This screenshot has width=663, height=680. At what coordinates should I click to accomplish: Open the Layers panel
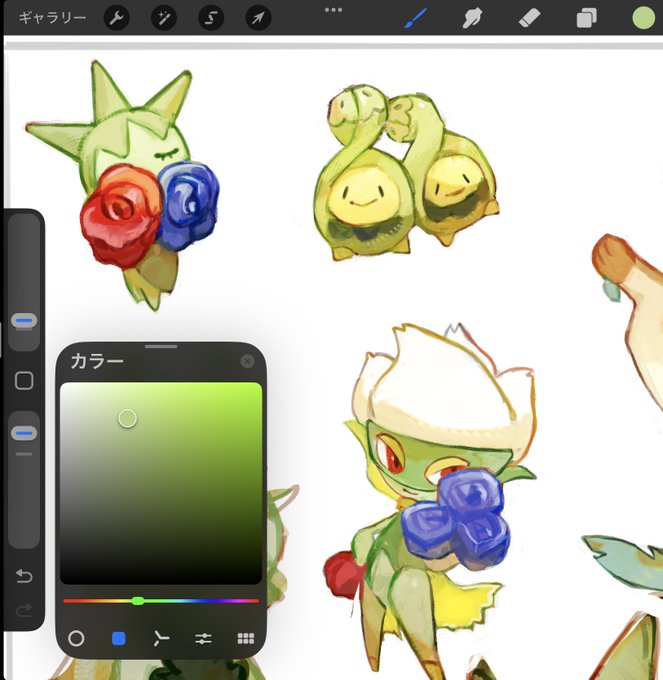[x=586, y=19]
